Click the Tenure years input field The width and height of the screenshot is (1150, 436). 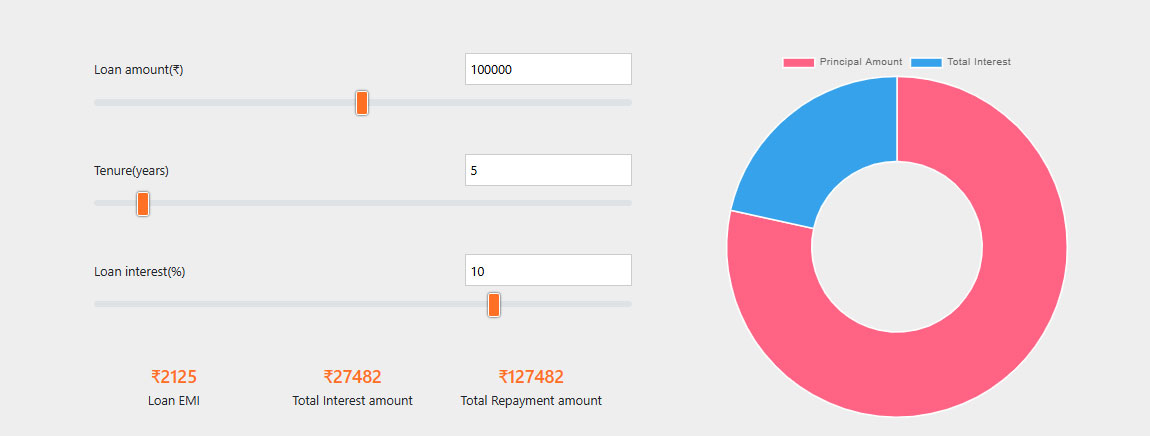pyautogui.click(x=548, y=170)
